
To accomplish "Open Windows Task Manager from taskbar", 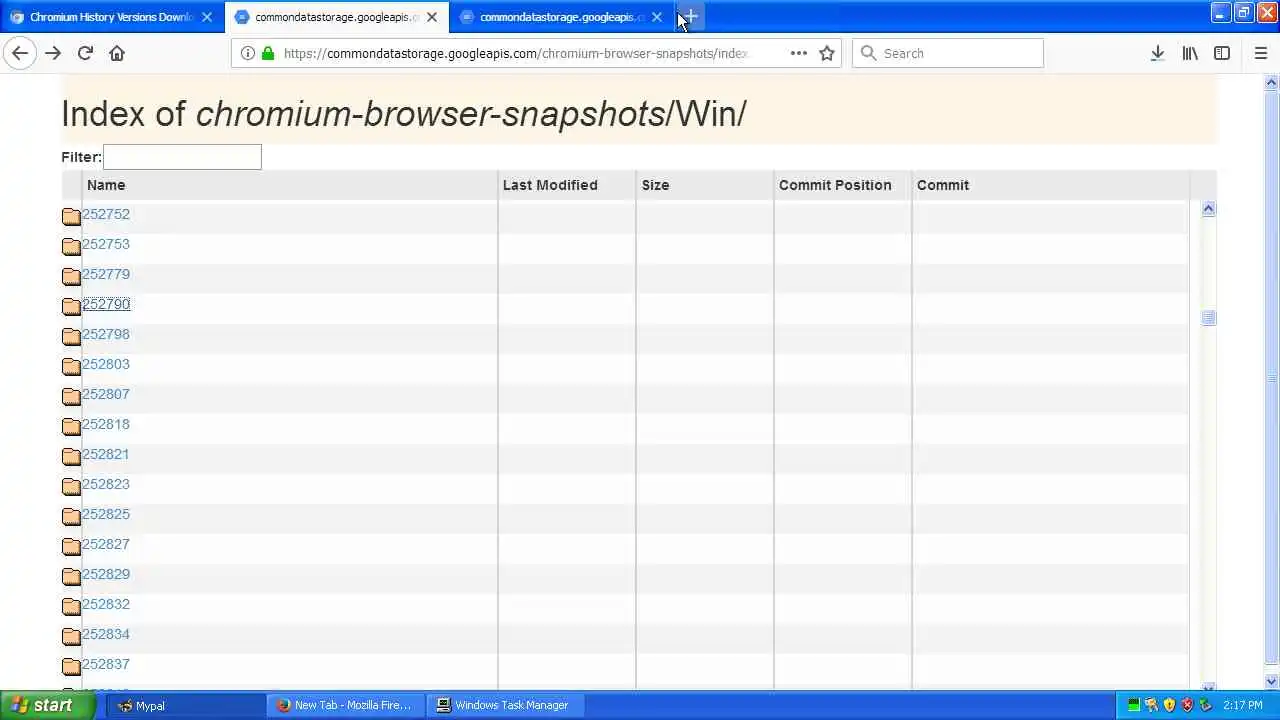I will tap(505, 705).
